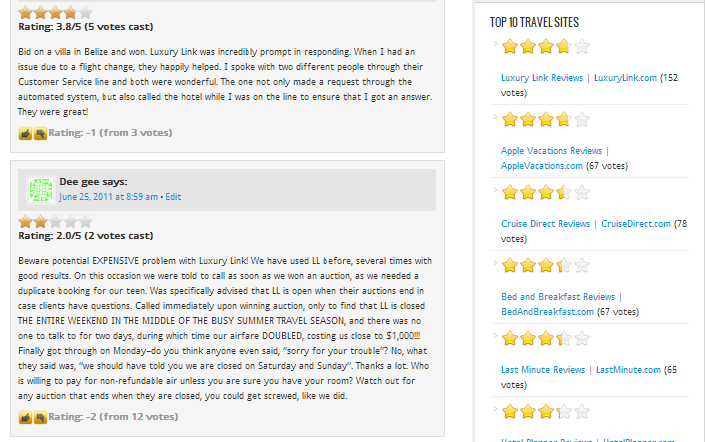Thumbs up the Belize villa review
The image size is (705, 442).
[x=25, y=134]
